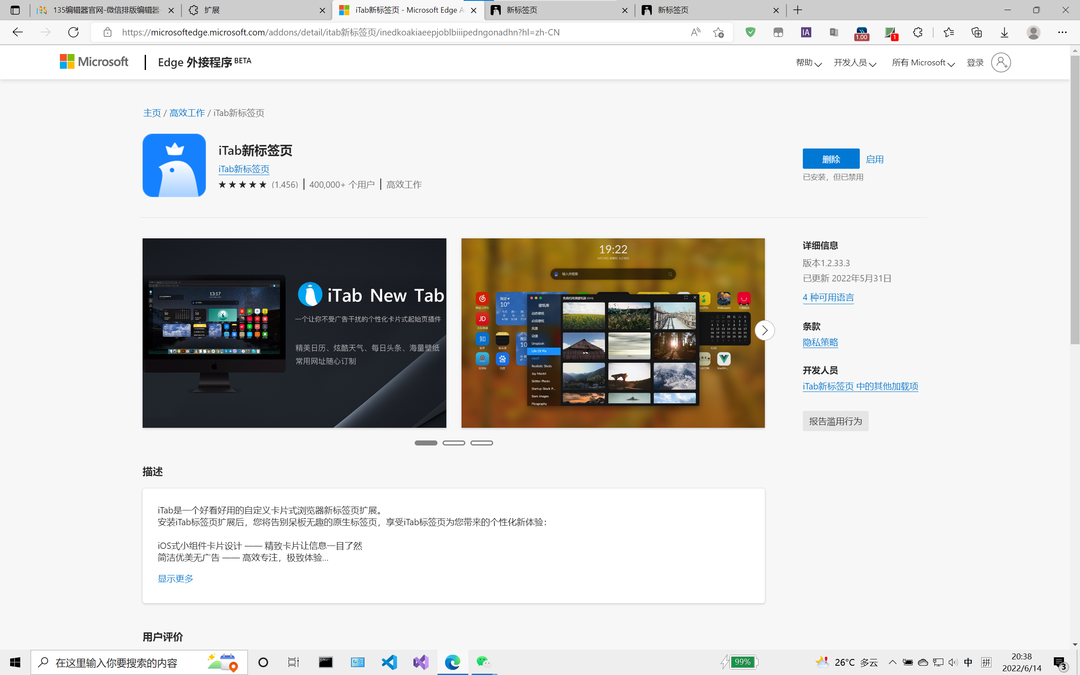Open the Favorites list icon
The height and width of the screenshot is (675, 1080).
click(x=948, y=32)
